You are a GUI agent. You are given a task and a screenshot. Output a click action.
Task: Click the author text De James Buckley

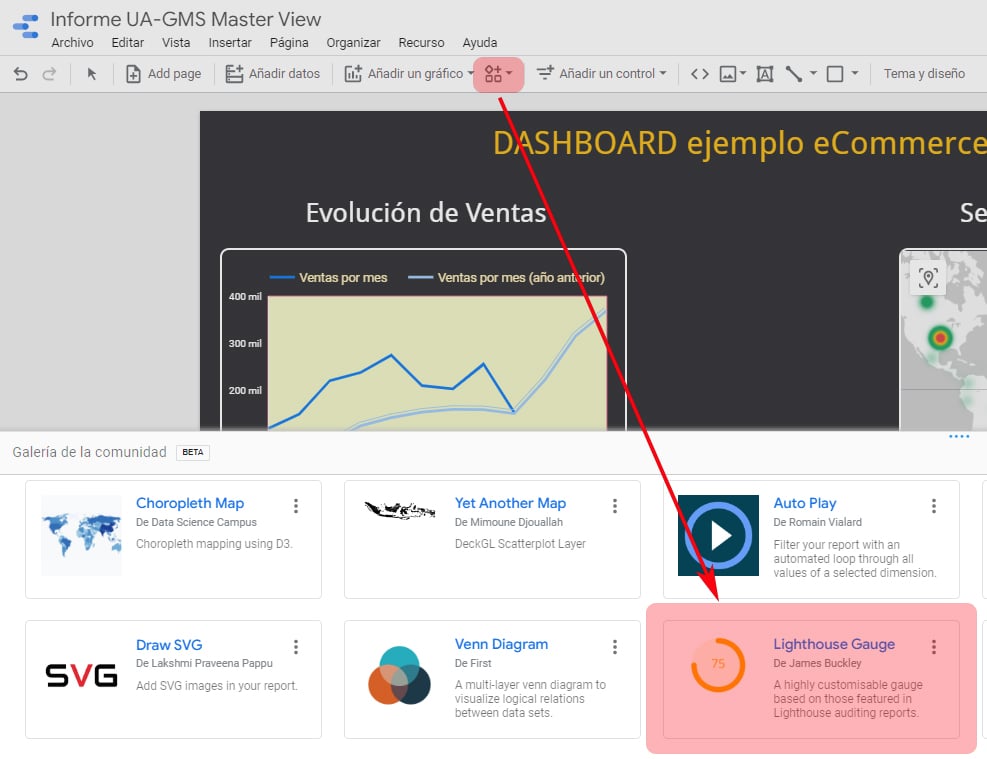(818, 663)
